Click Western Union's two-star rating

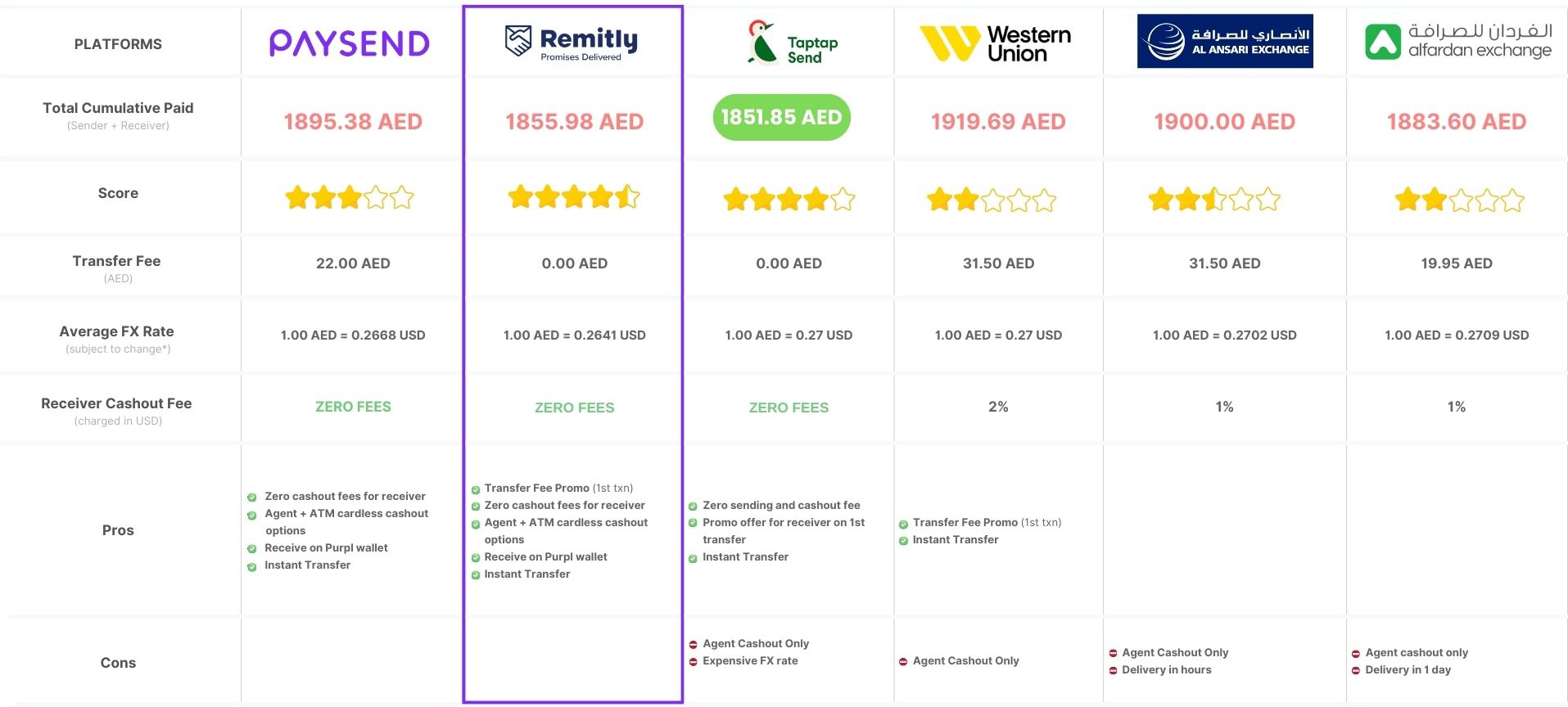992,200
